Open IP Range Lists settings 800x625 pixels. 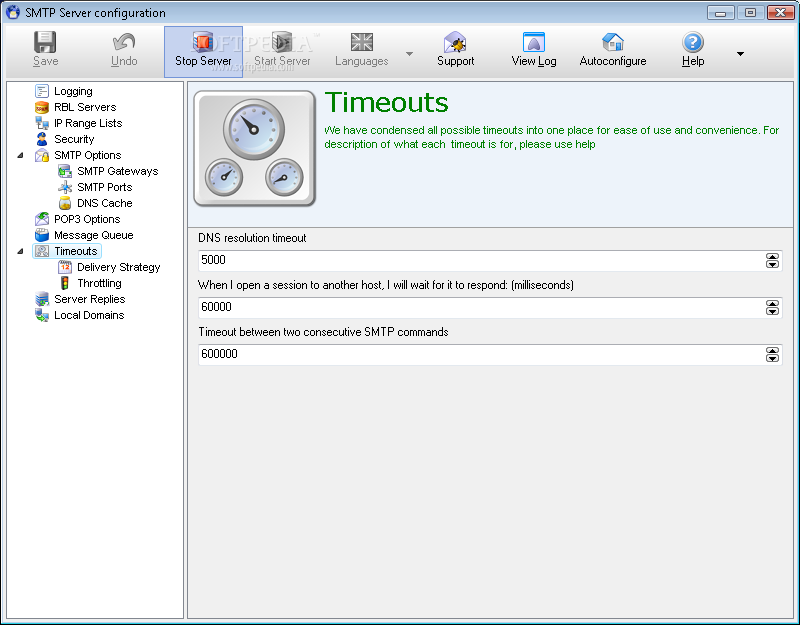click(88, 123)
